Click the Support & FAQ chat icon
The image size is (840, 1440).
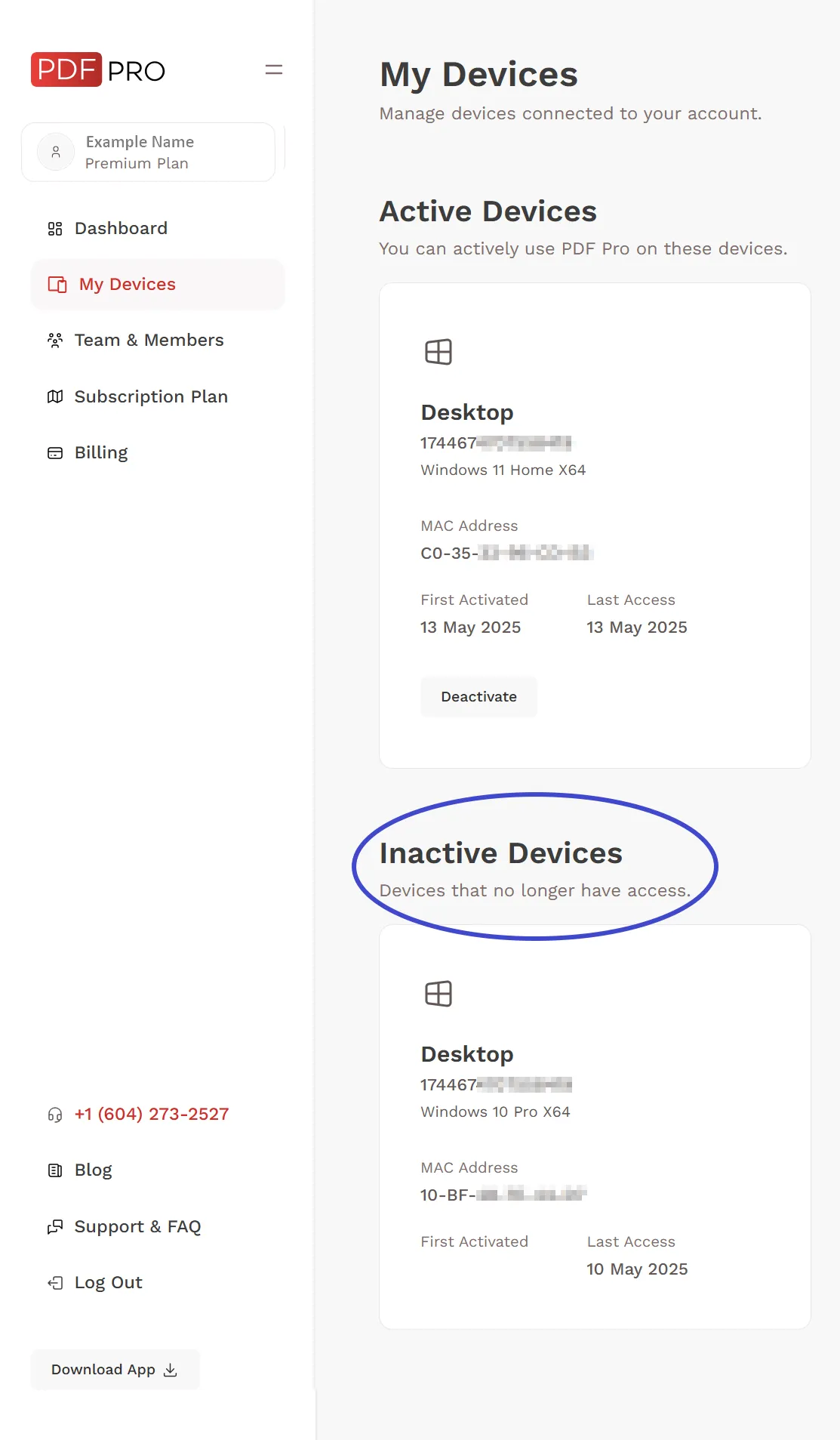(55, 1227)
